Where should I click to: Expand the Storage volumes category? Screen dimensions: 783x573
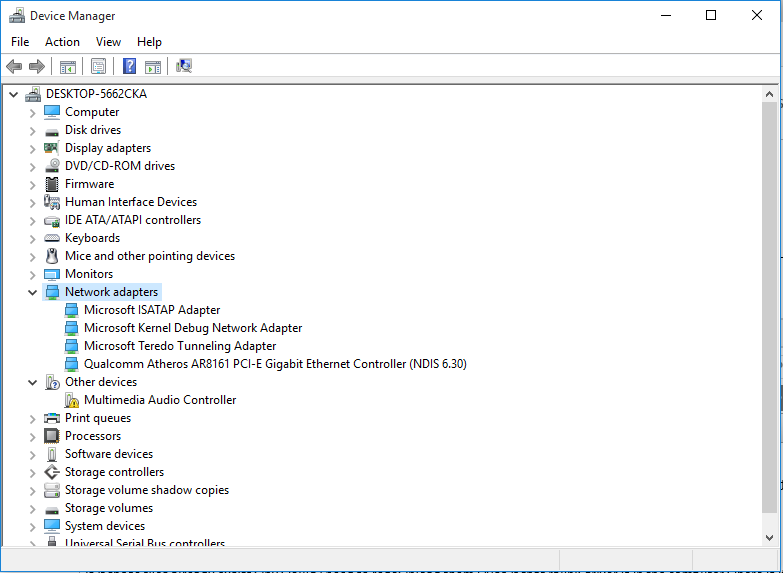coord(32,509)
